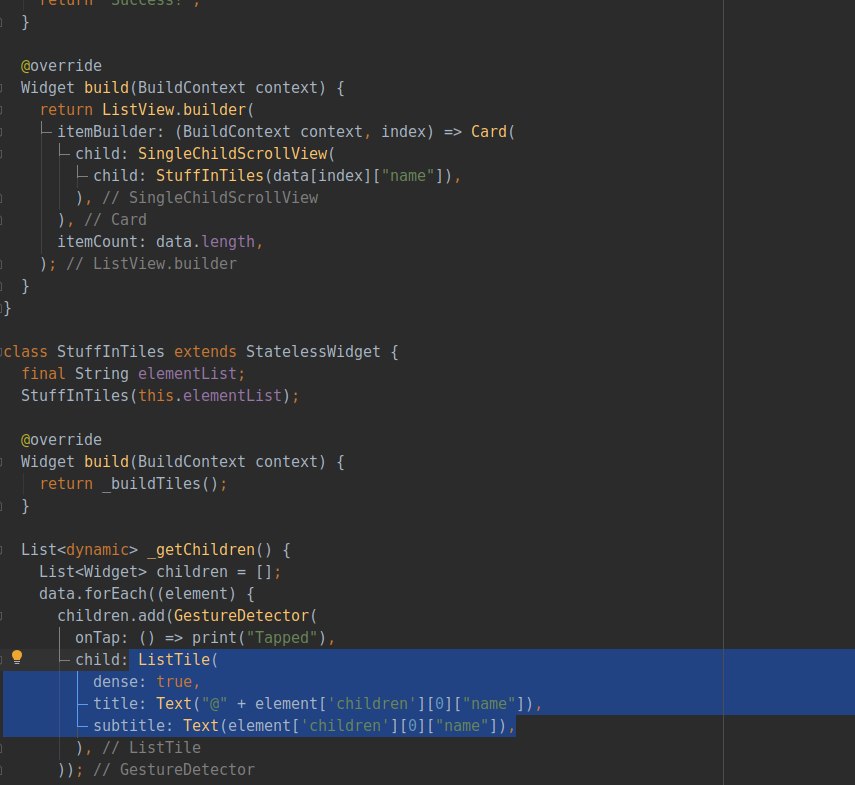The height and width of the screenshot is (785, 855).
Task: Click the highlighted ListTile( constructor
Action: point(178,660)
